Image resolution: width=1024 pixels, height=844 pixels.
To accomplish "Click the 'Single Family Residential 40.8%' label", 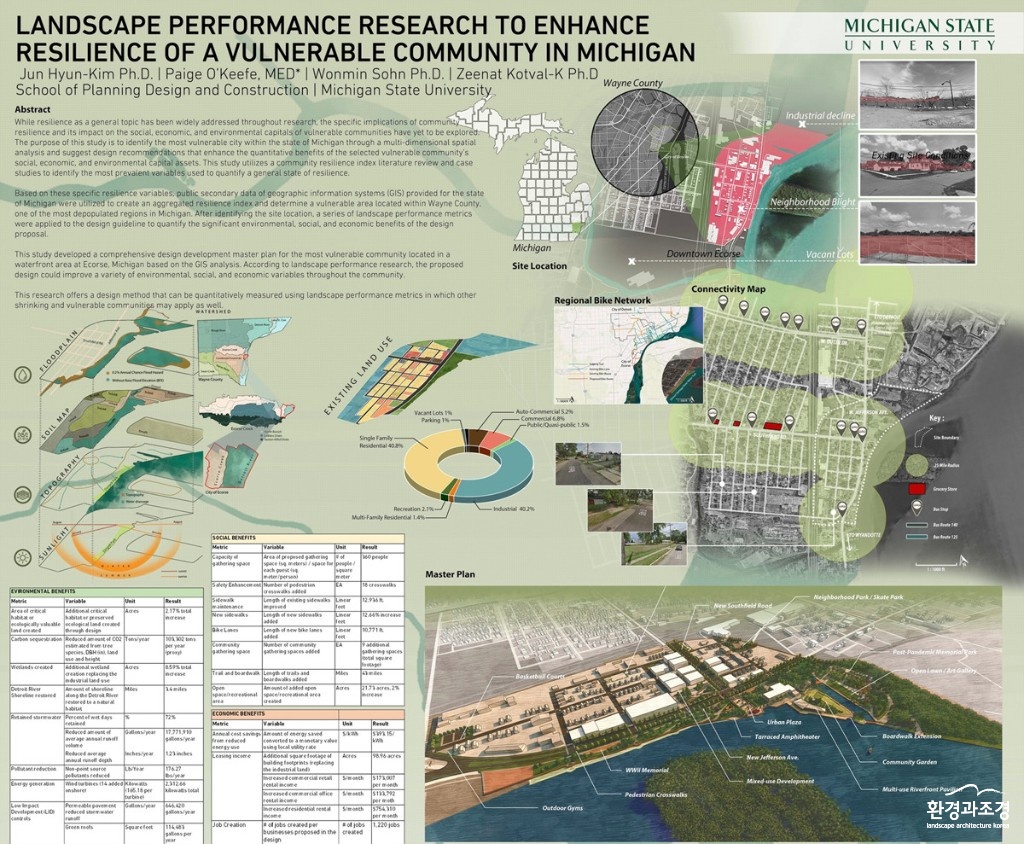I will point(381,442).
